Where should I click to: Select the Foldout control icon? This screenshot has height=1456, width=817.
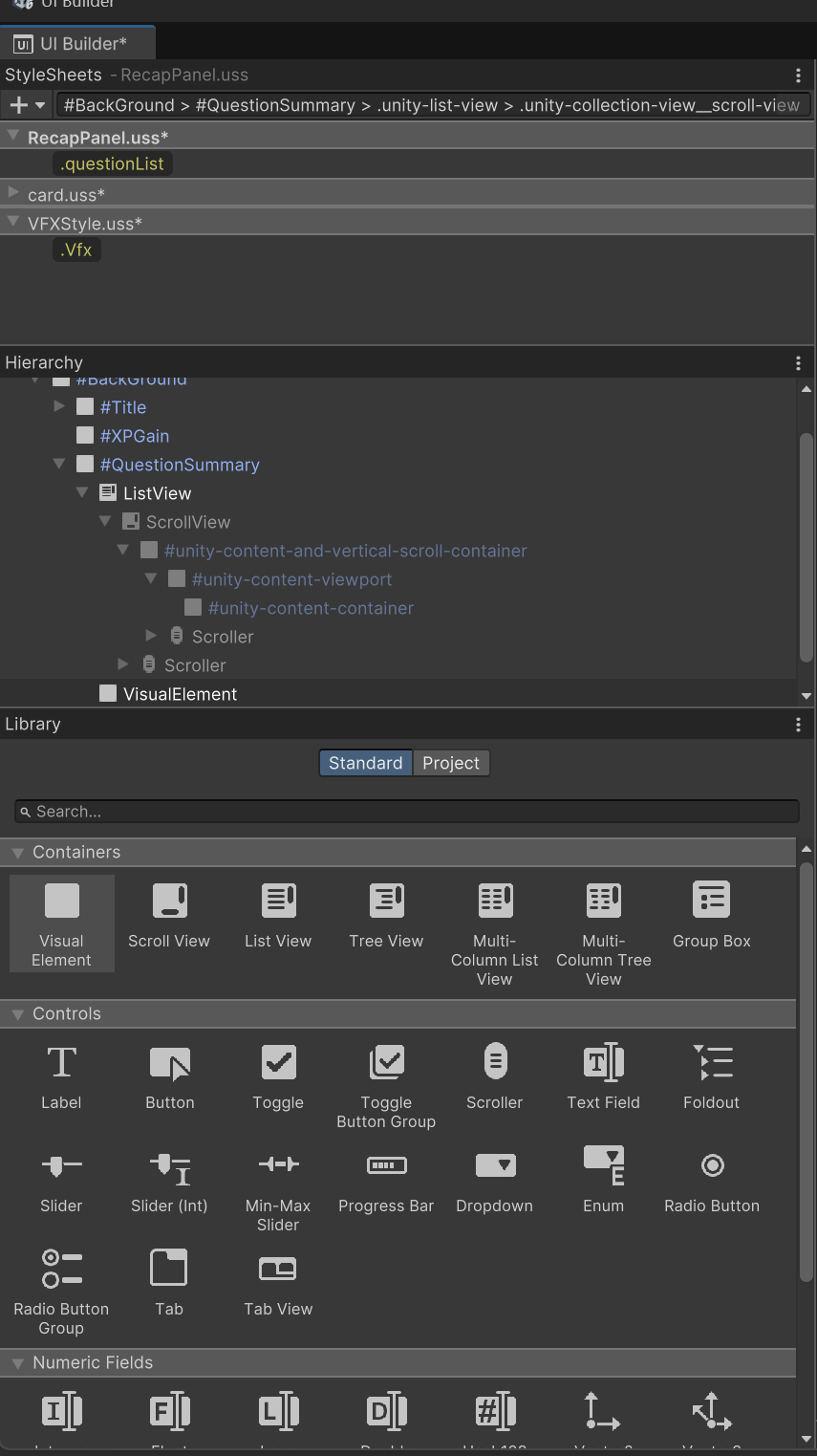pos(712,1062)
